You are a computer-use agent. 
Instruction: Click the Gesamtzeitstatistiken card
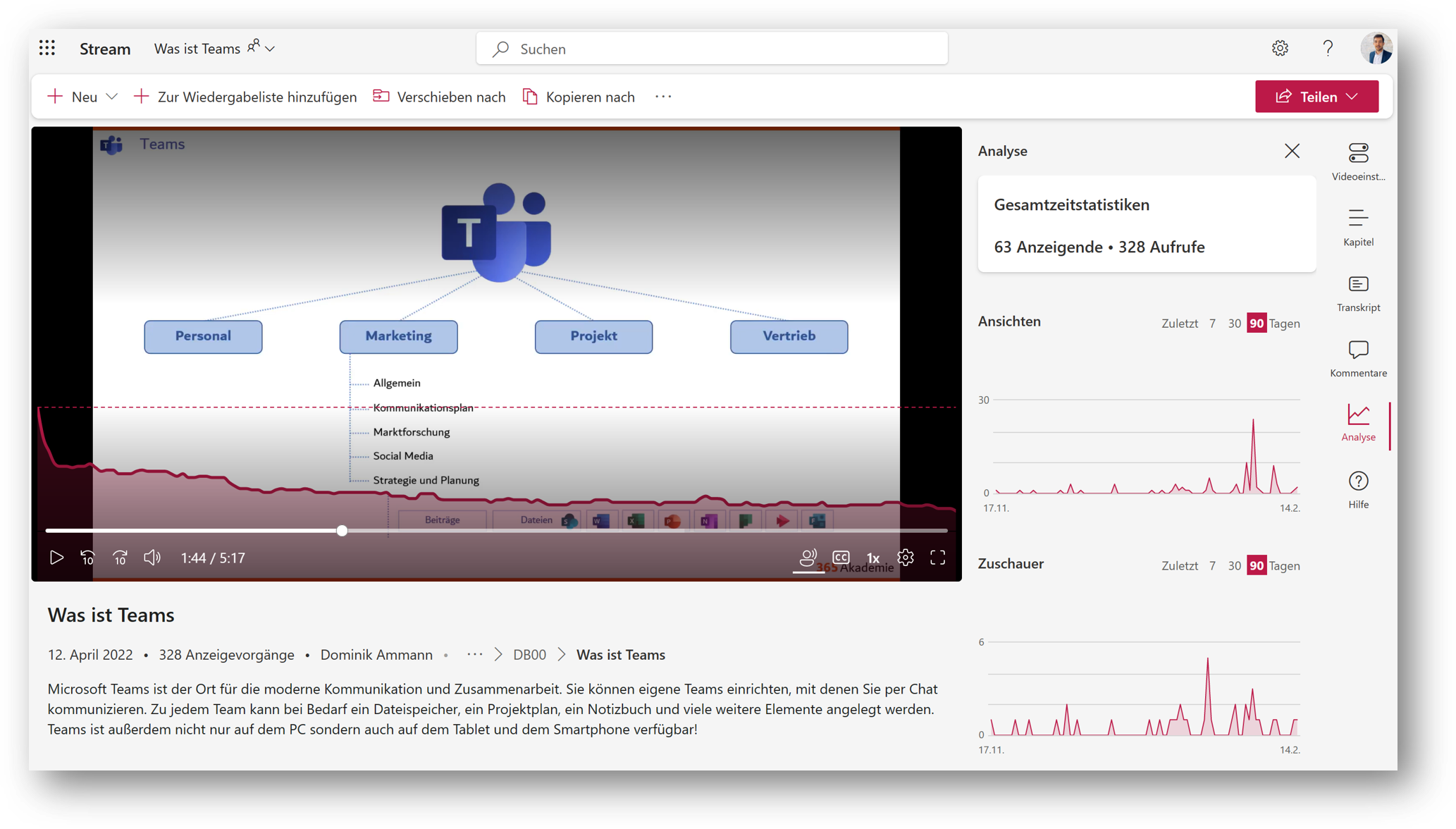click(1147, 225)
